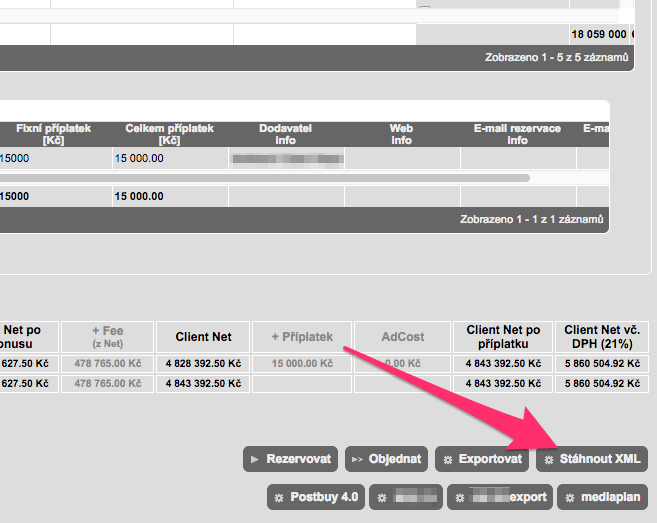Screen dimensions: 657x523
Task: Click blurred button right of Postbuy 4.0
Action: tap(405, 496)
